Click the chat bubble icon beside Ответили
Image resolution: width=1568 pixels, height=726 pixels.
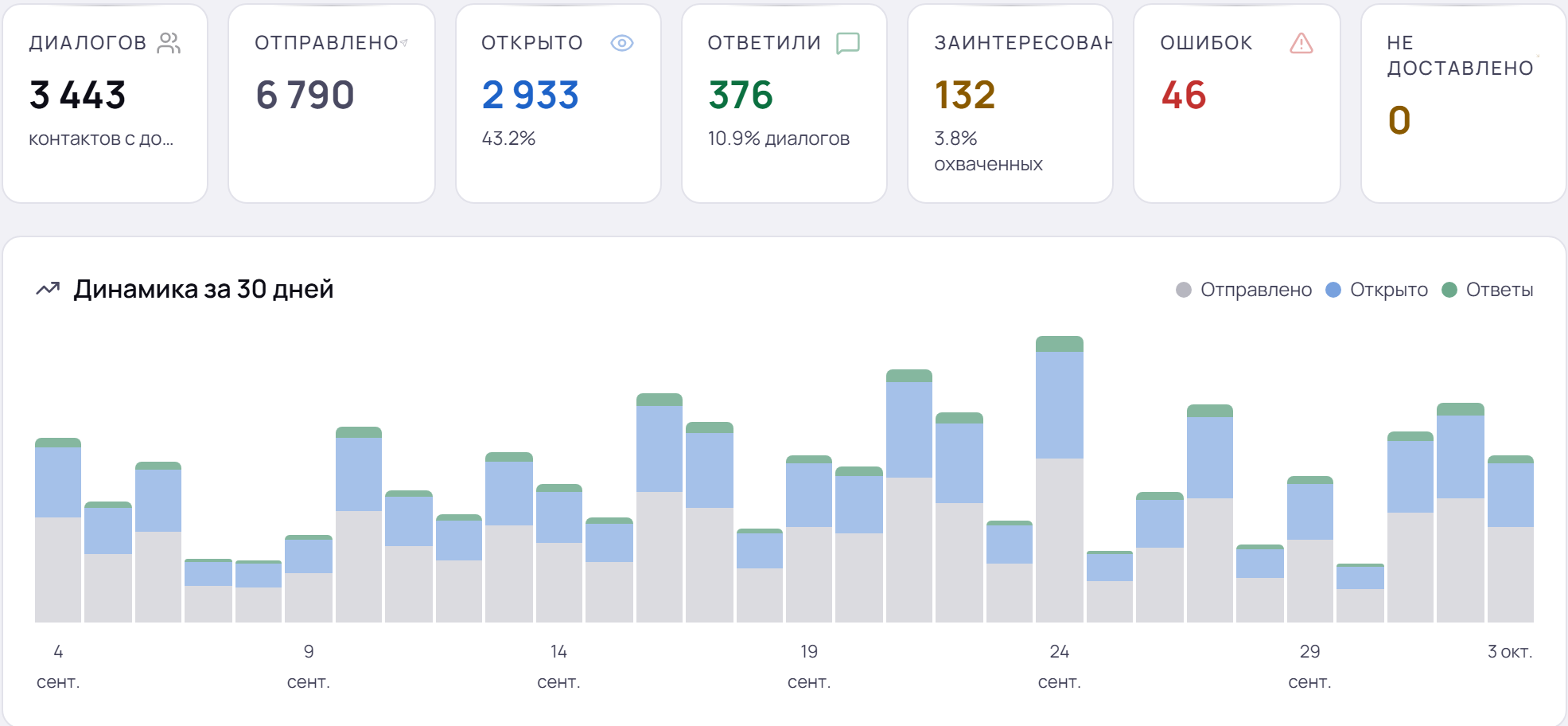pyautogui.click(x=848, y=43)
